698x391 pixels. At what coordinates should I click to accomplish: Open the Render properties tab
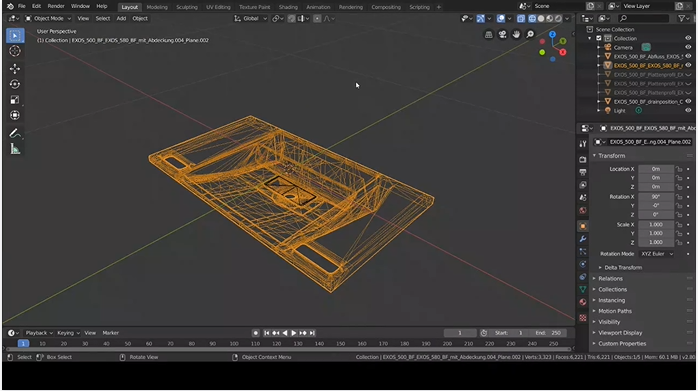click(583, 159)
